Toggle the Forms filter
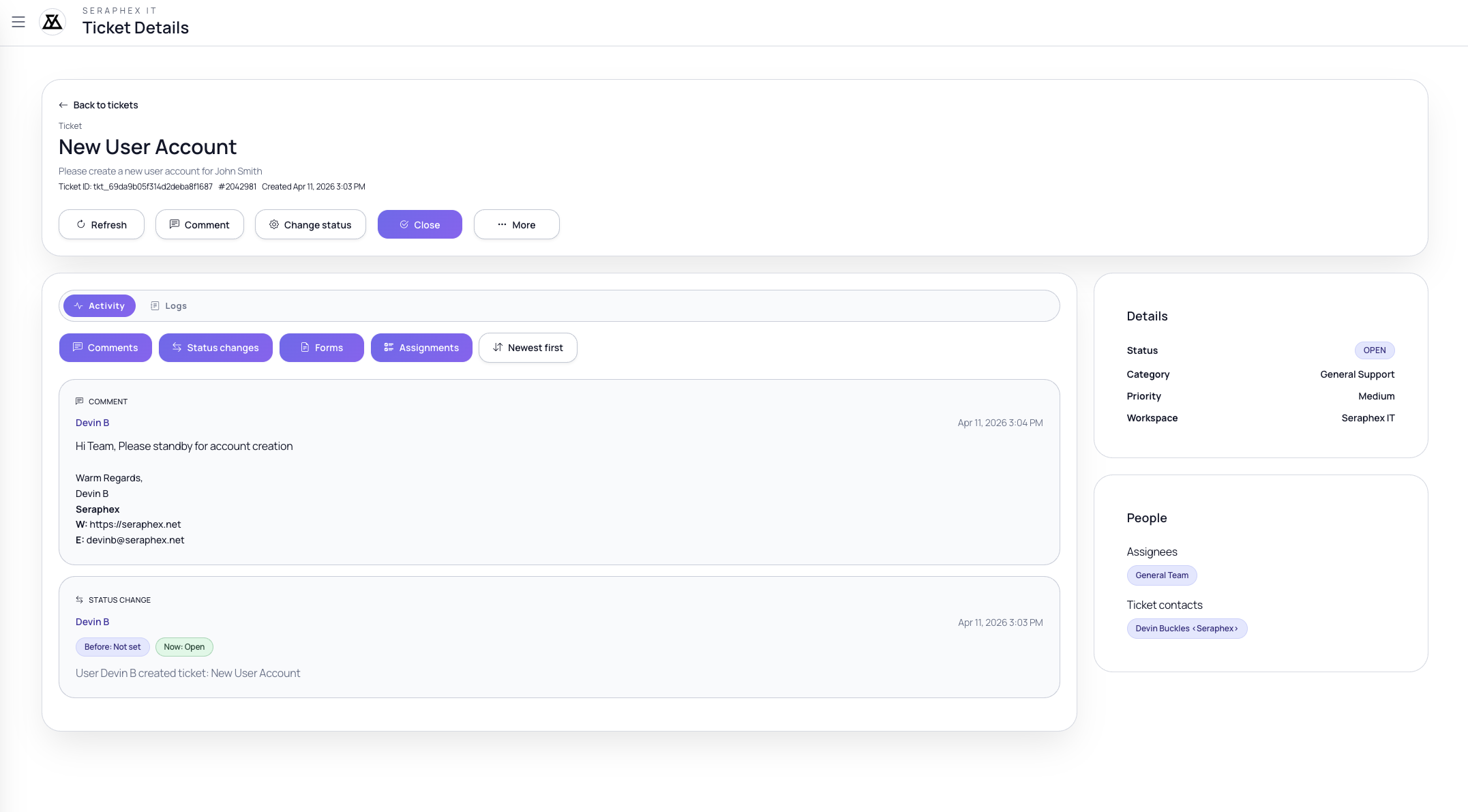 (x=322, y=348)
